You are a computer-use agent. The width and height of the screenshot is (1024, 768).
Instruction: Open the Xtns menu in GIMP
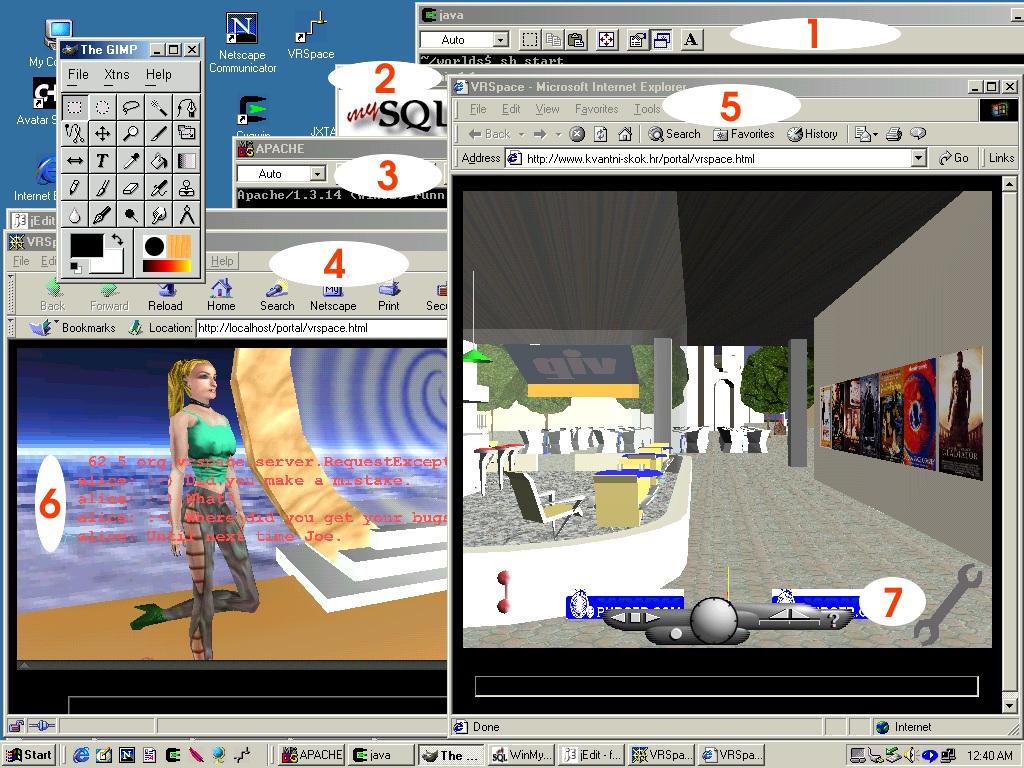tap(117, 74)
